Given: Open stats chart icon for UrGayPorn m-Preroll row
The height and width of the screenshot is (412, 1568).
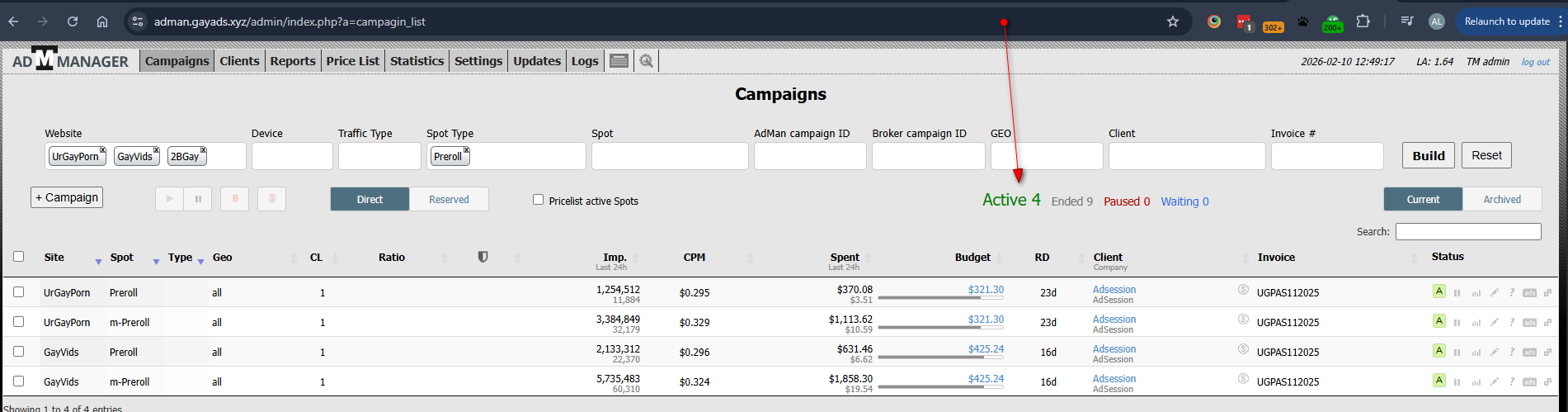Looking at the screenshot, I should click(1476, 323).
